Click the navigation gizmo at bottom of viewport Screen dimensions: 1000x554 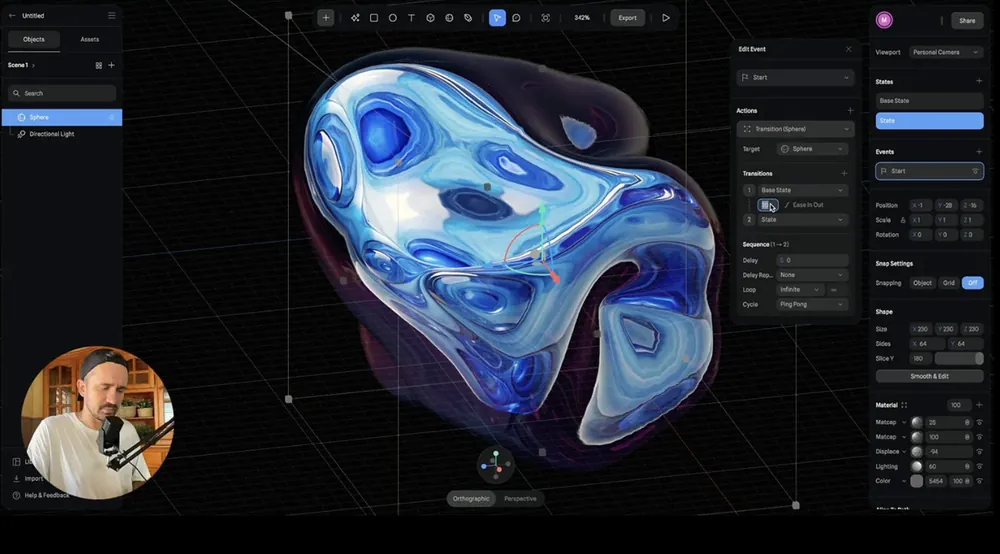click(x=496, y=464)
